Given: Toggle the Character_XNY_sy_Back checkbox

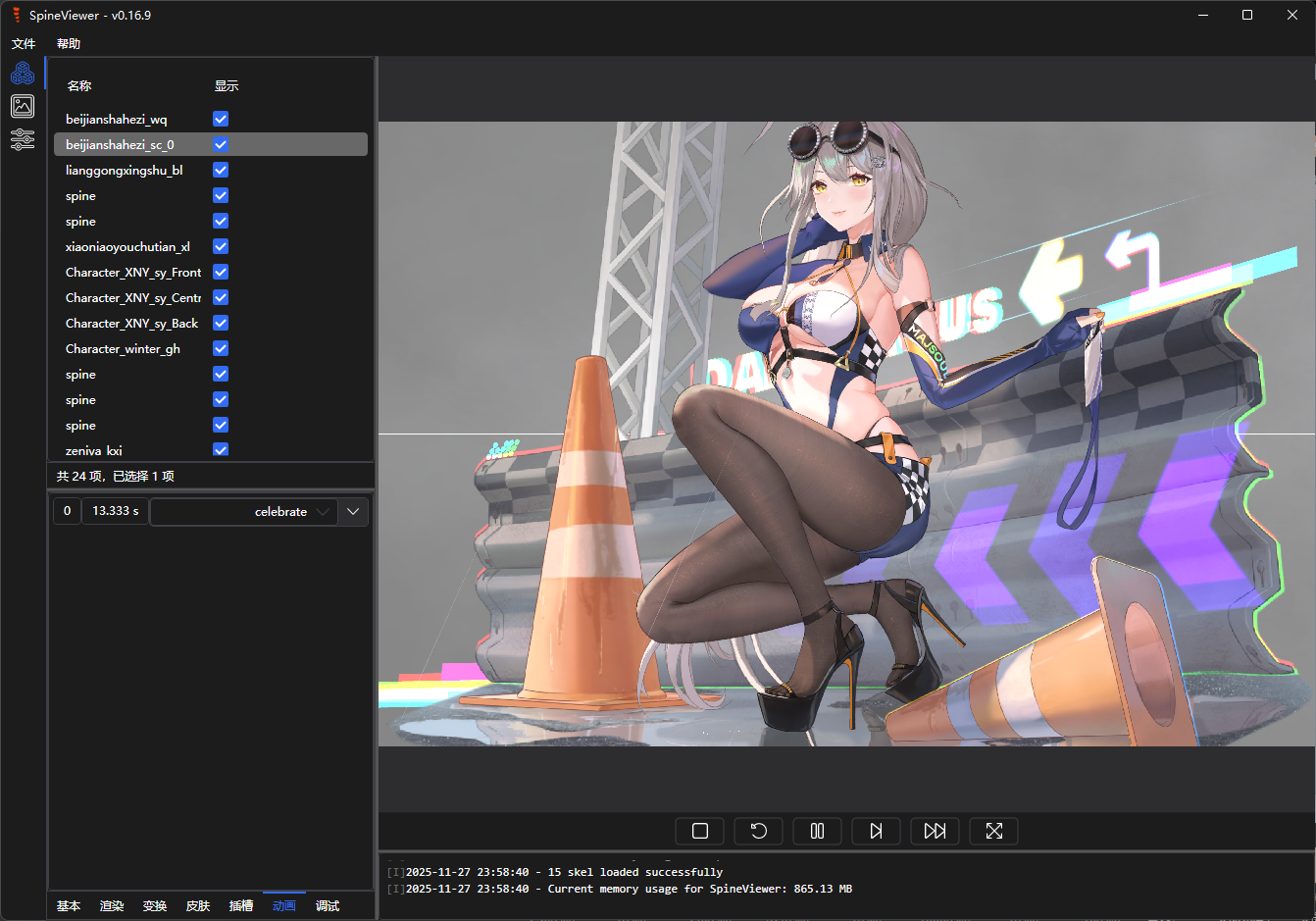Looking at the screenshot, I should coord(221,323).
